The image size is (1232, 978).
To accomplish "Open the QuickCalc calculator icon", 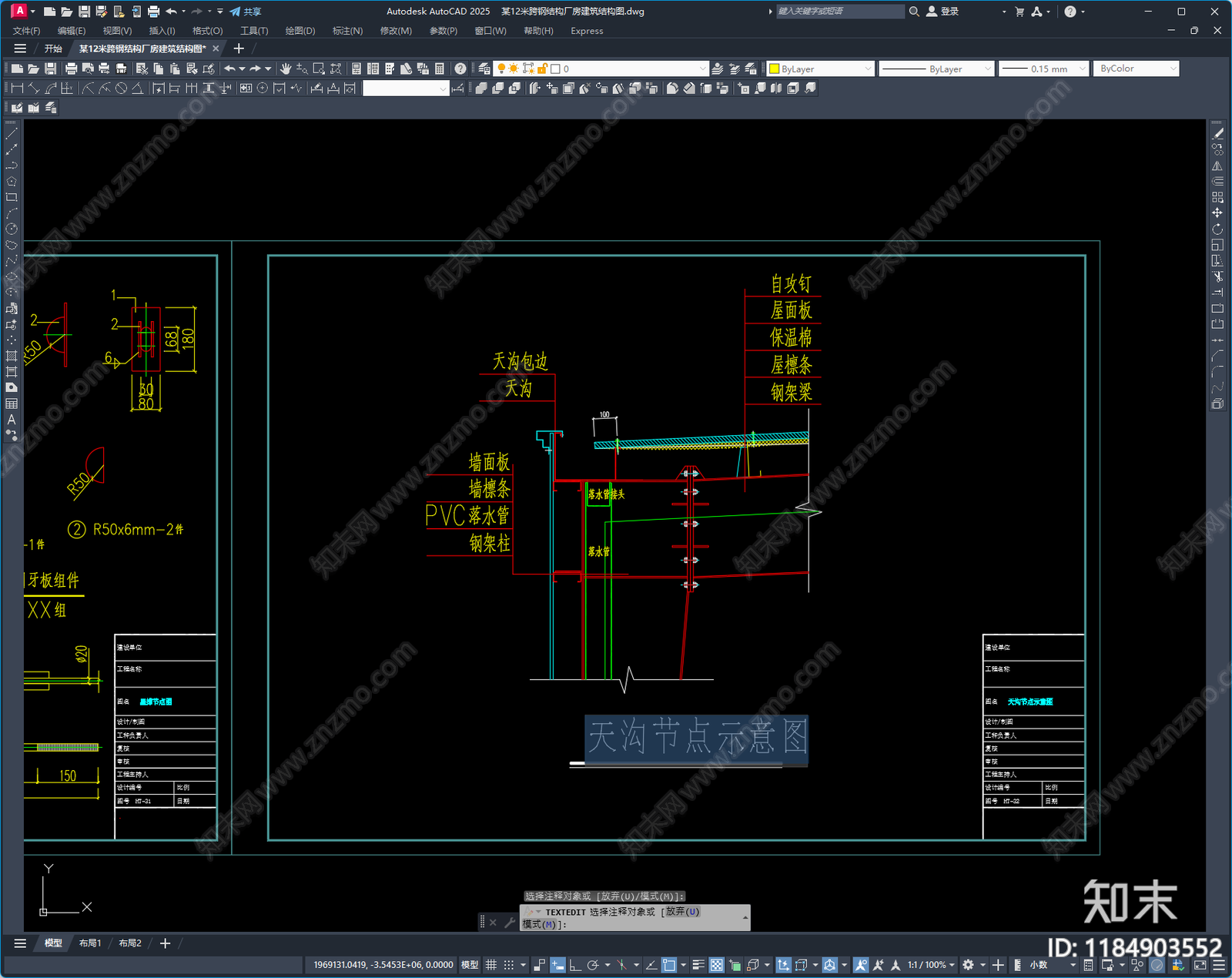I will click(440, 69).
